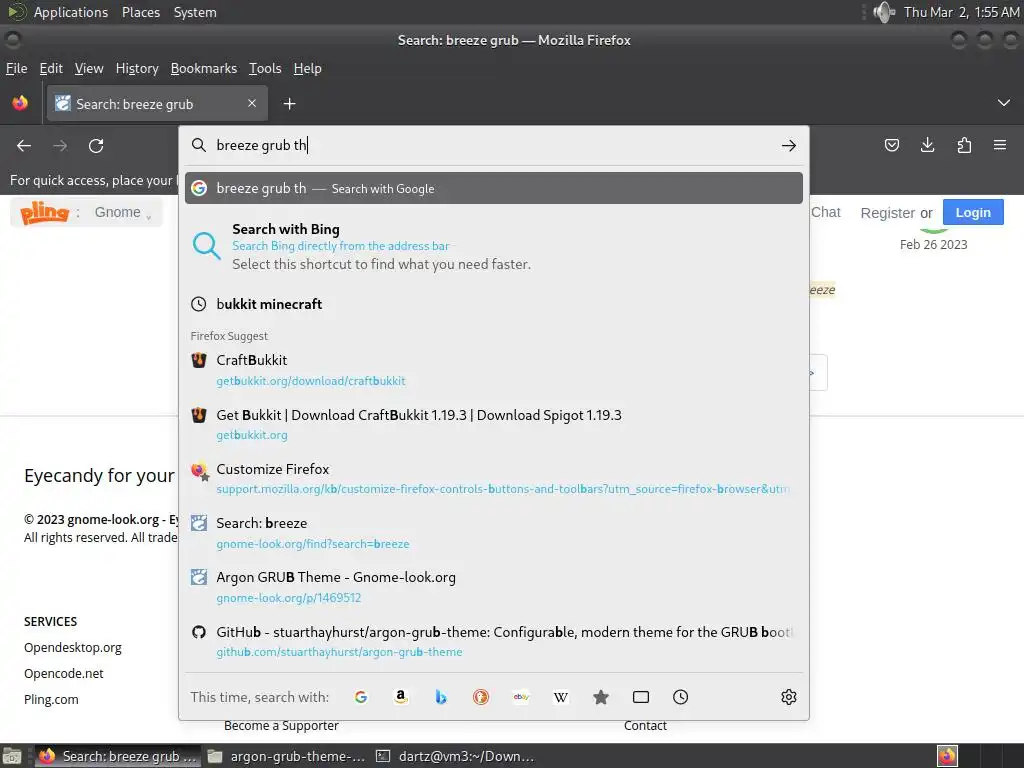The height and width of the screenshot is (768, 1024).
Task: Search with Wikipedia one-off icon
Action: (x=561, y=697)
